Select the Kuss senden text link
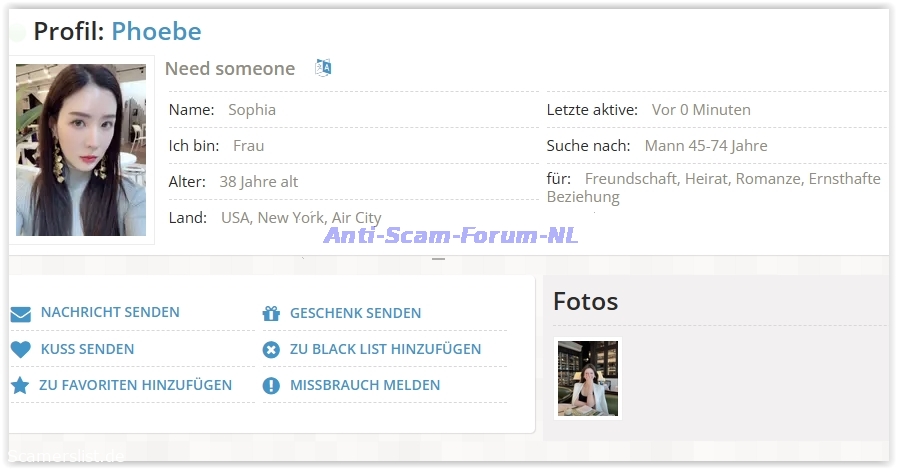 [87, 349]
